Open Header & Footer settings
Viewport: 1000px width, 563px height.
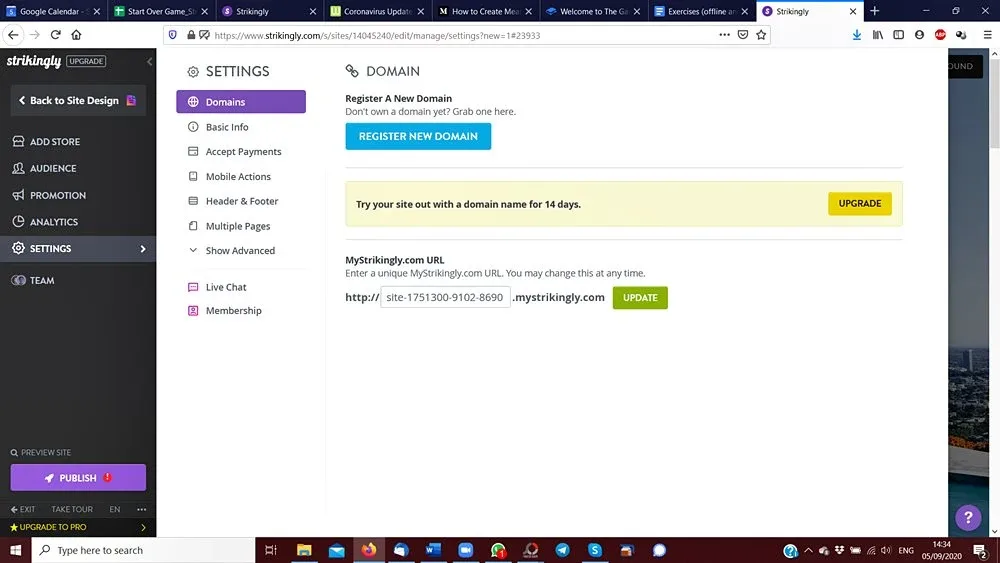coord(242,201)
